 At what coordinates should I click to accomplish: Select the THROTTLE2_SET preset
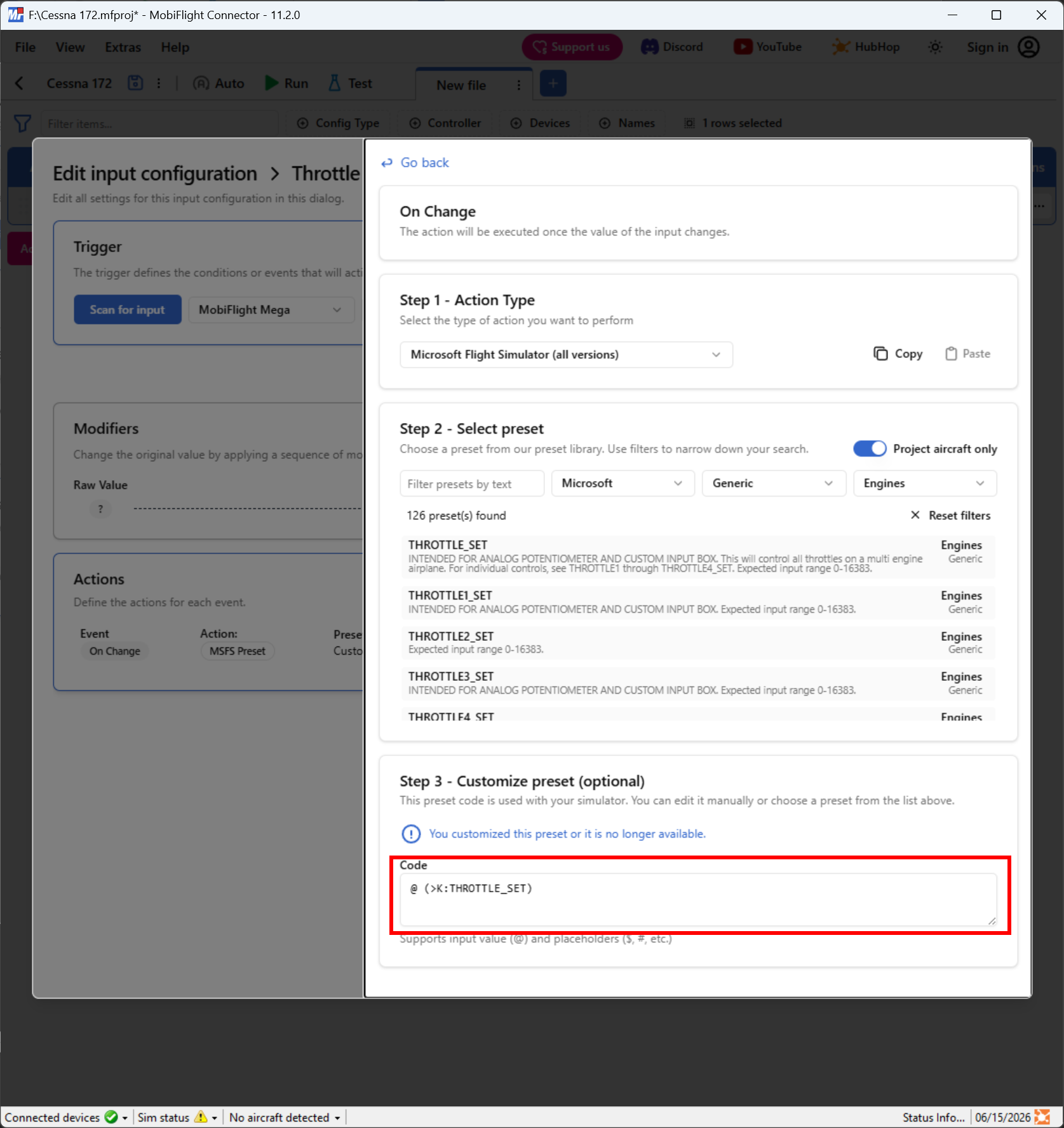tap(697, 642)
